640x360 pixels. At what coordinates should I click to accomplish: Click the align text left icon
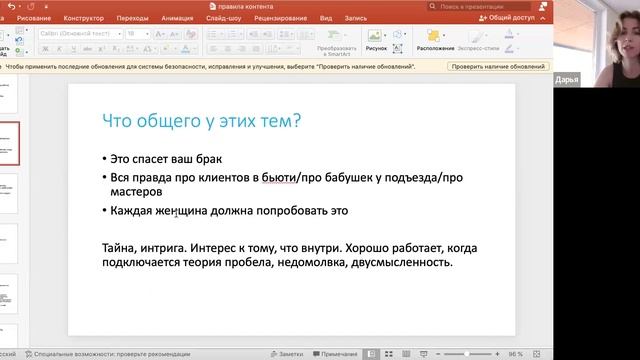213,49
